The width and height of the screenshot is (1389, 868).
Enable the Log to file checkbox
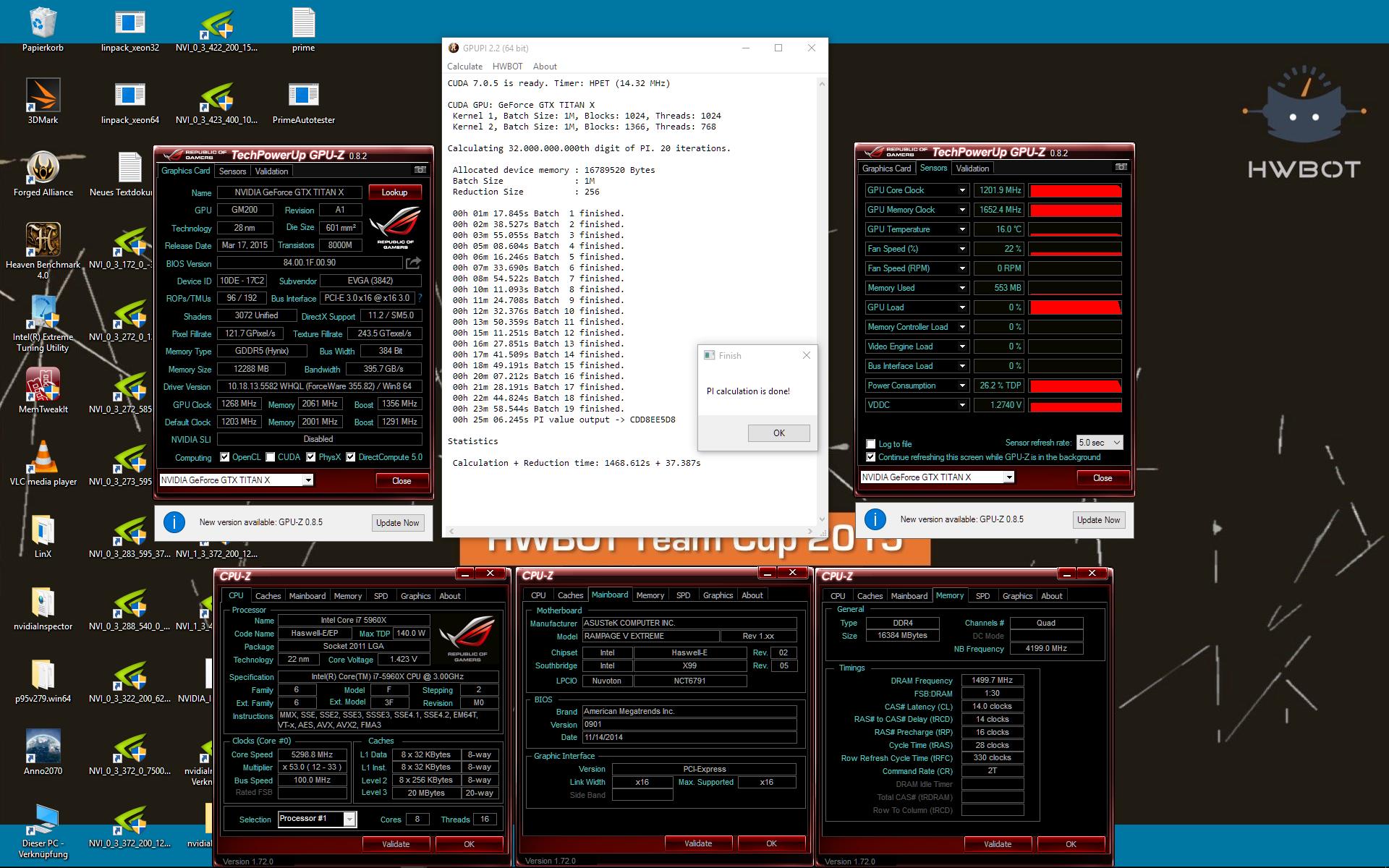(x=870, y=444)
